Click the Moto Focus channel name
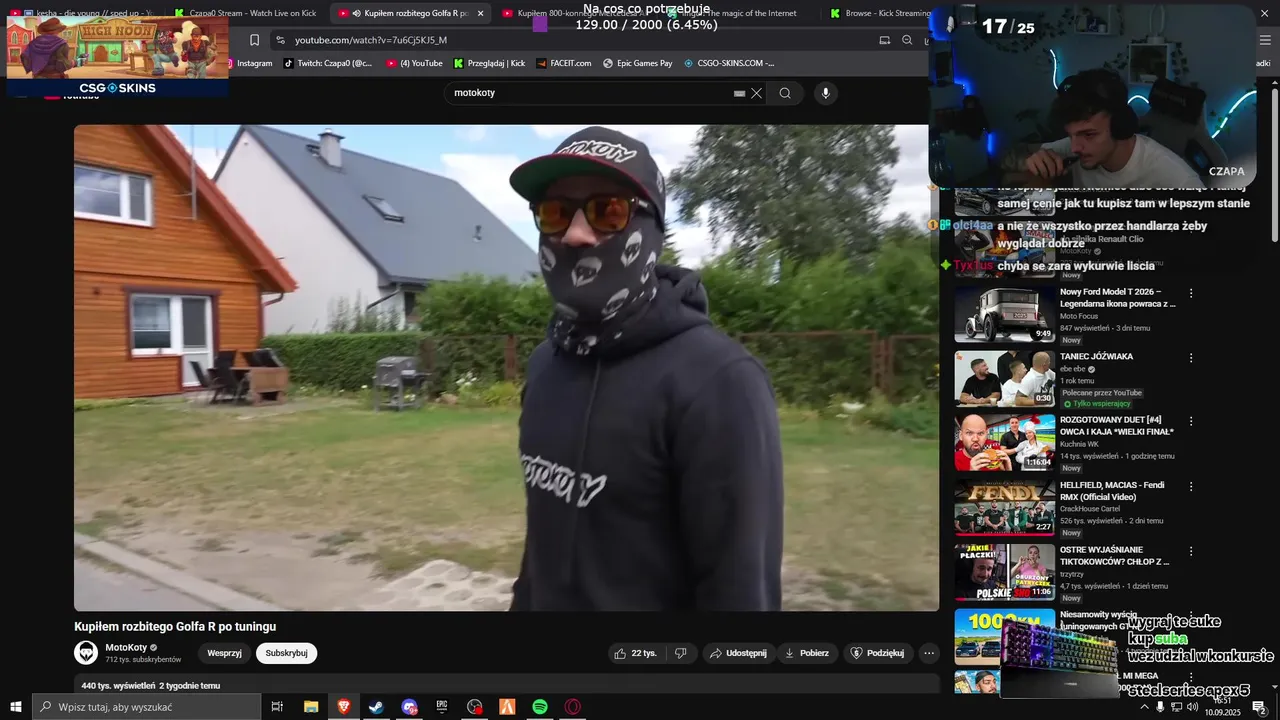Image resolution: width=1280 pixels, height=720 pixels. 1079,316
